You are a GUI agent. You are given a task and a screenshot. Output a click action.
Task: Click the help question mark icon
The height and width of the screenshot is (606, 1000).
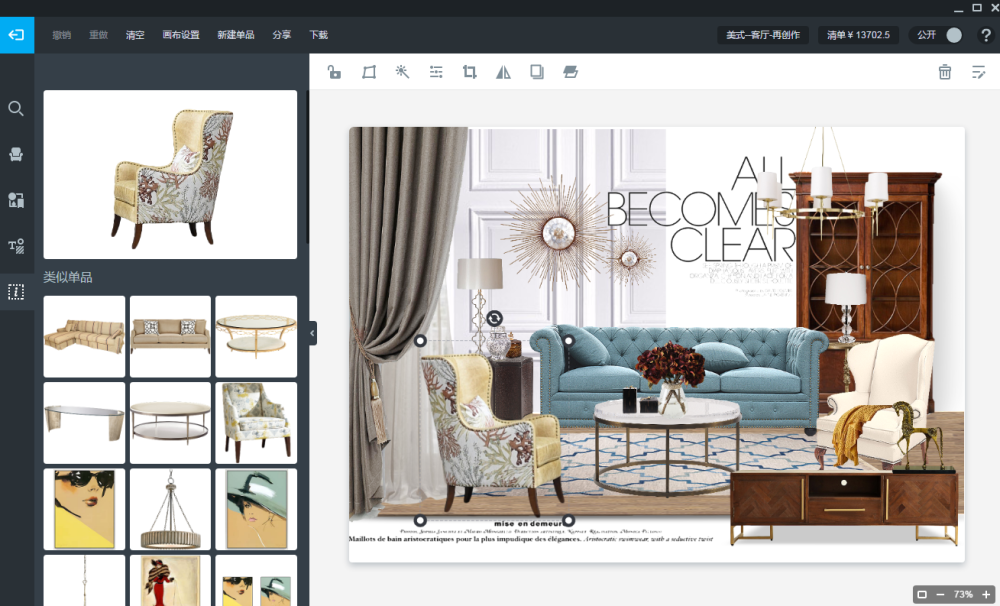click(985, 35)
